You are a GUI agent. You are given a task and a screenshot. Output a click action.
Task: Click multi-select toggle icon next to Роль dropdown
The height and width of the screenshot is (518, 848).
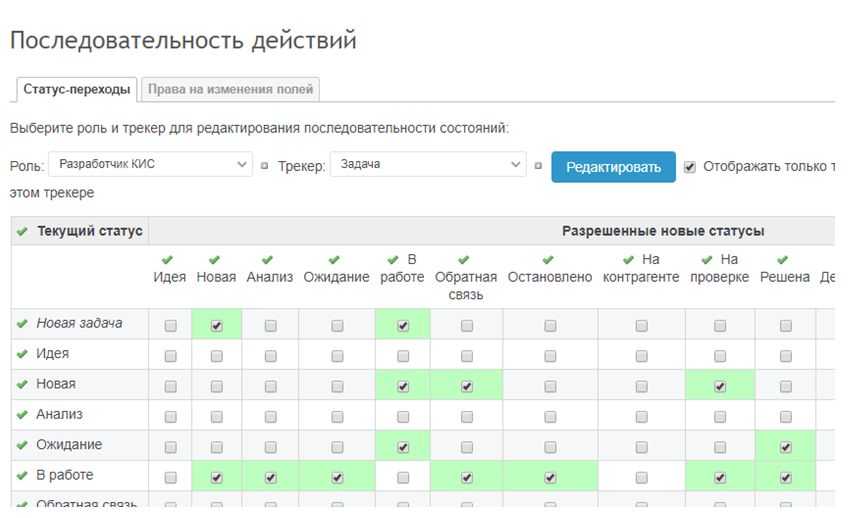(x=265, y=166)
